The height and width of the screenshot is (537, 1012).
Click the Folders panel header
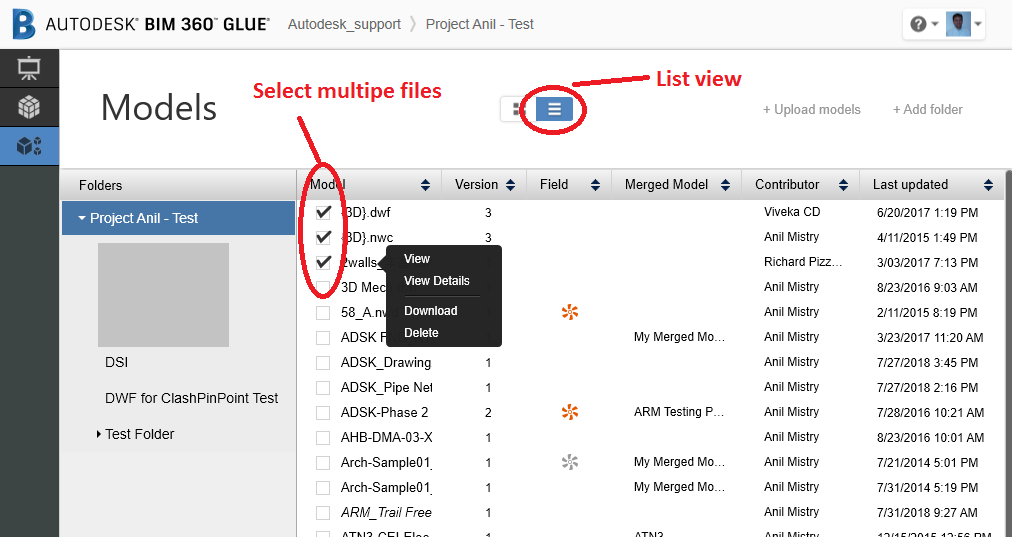(178, 185)
